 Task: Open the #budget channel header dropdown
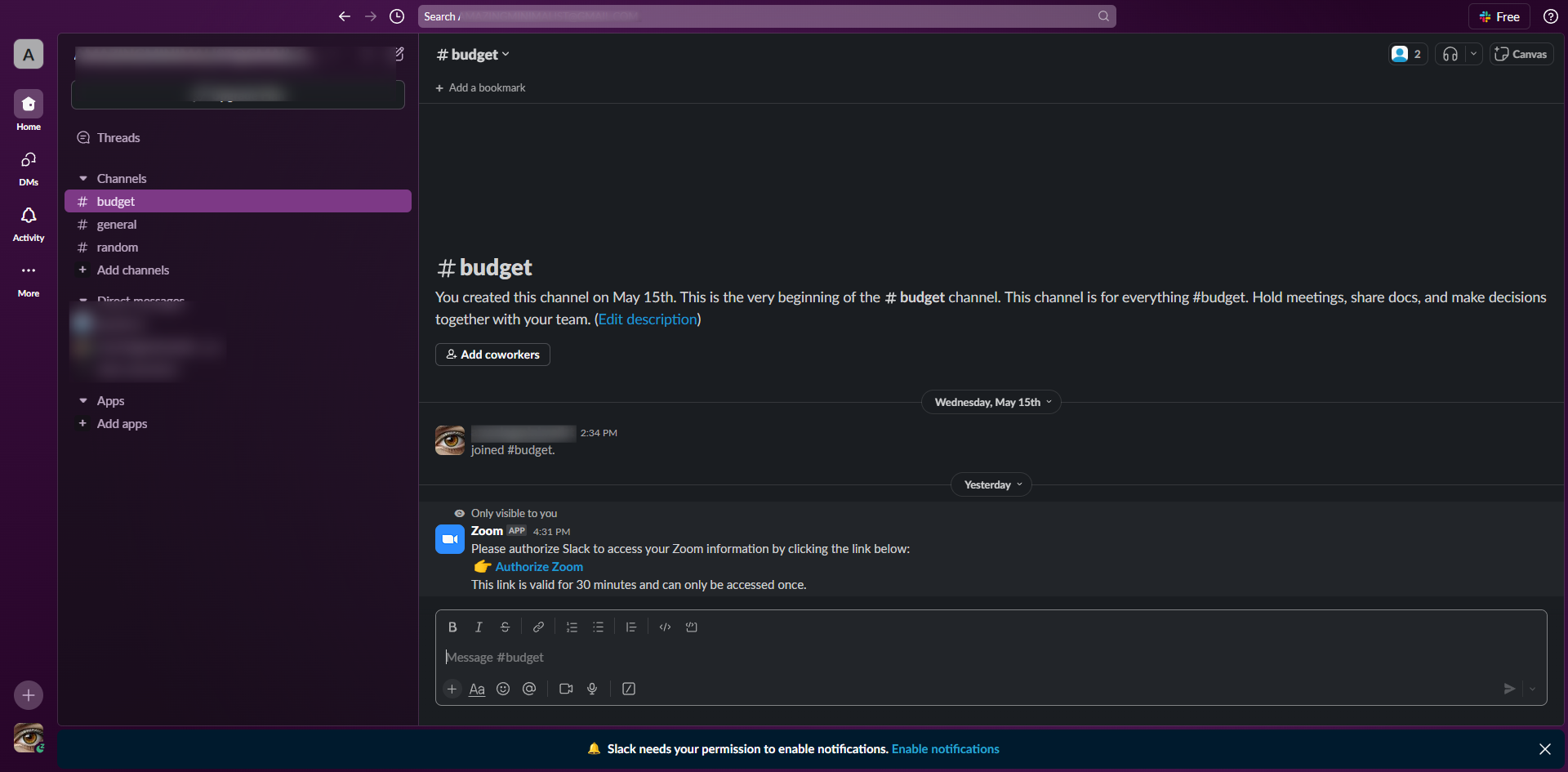coord(473,55)
